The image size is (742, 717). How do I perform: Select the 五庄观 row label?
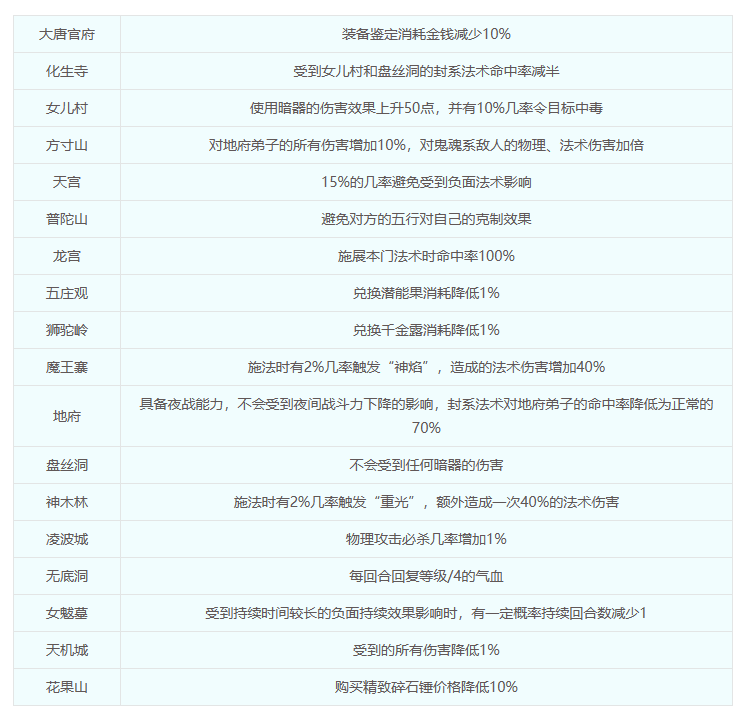tap(67, 293)
